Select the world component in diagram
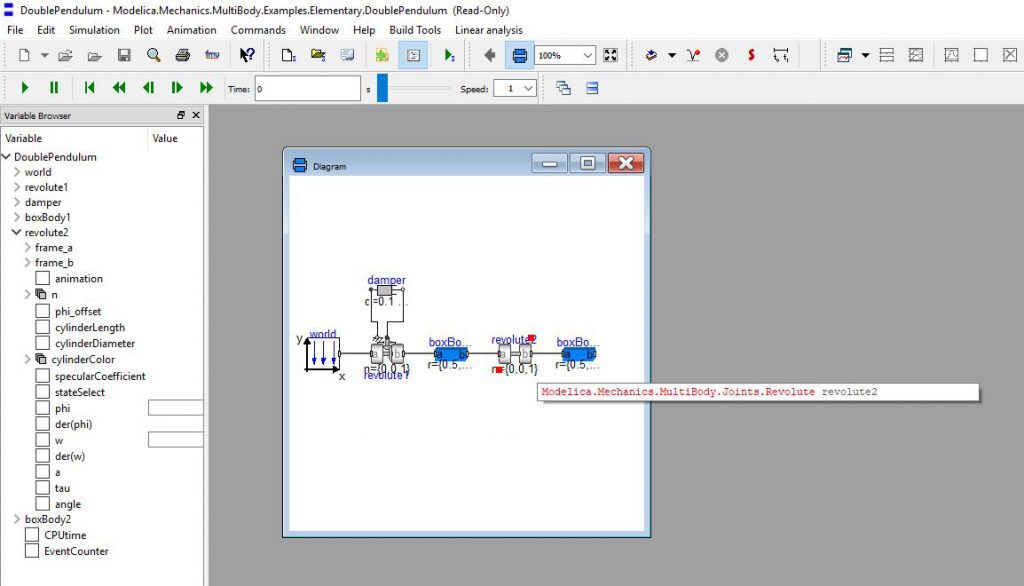1024x586 pixels. [x=323, y=354]
